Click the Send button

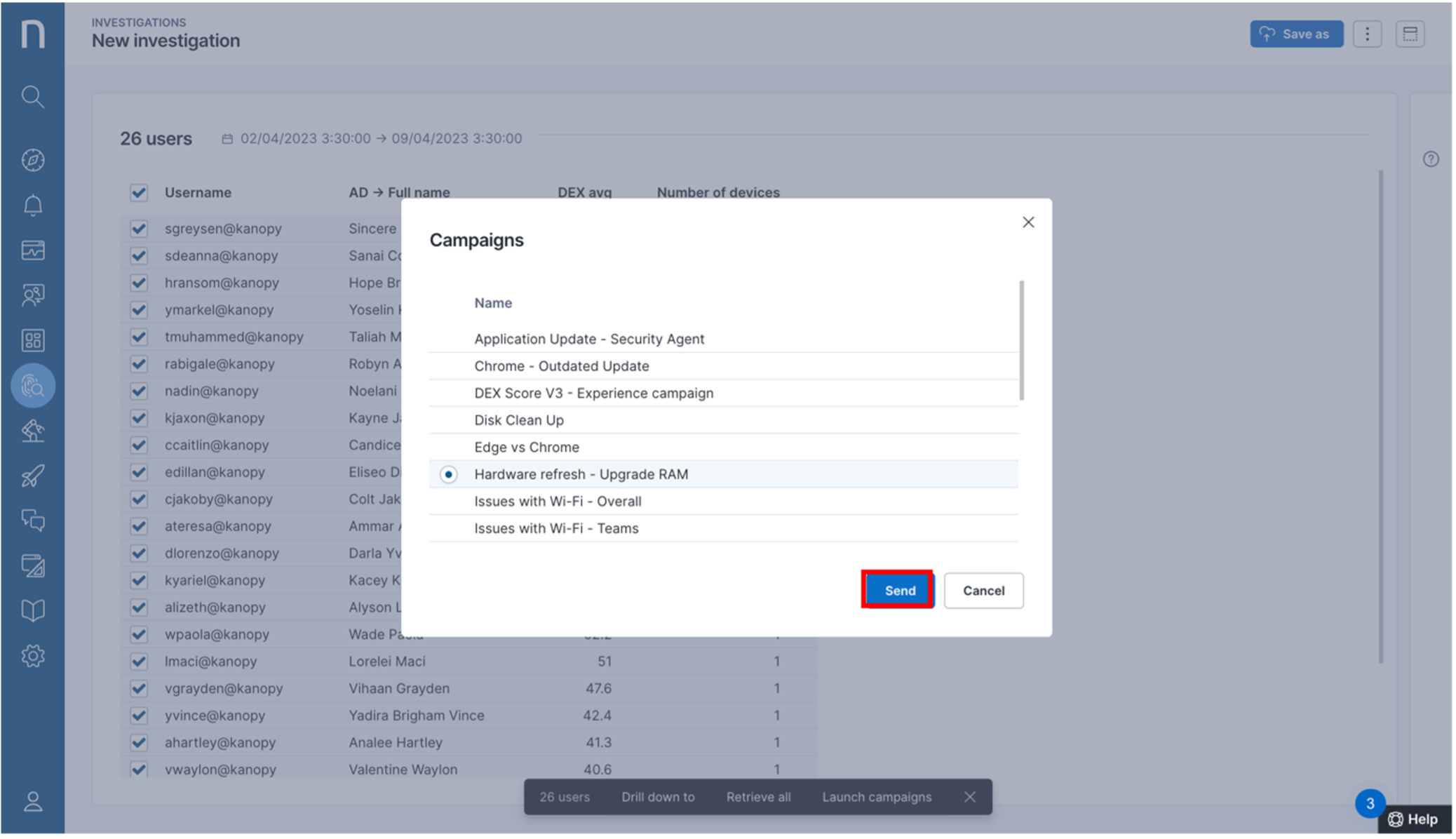tap(898, 591)
